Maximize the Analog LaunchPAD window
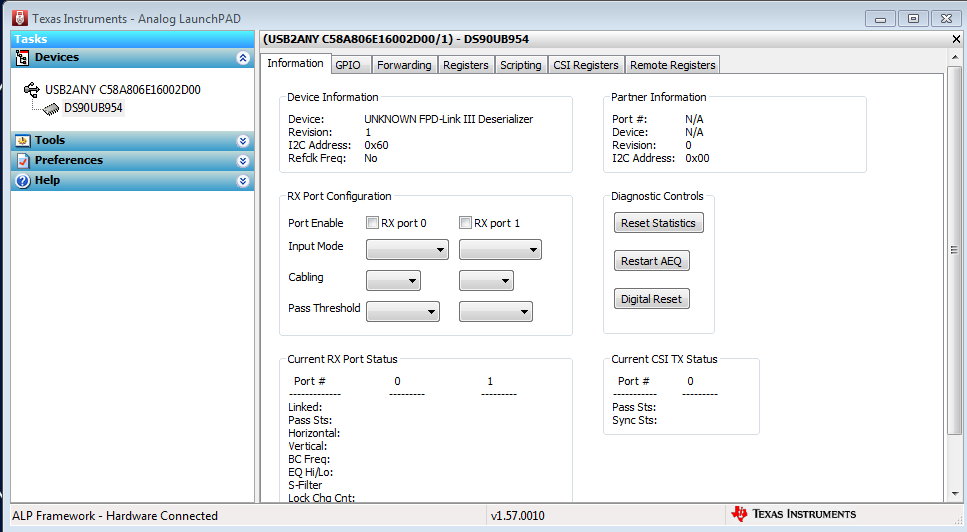This screenshot has height=532, width=967. click(913, 19)
